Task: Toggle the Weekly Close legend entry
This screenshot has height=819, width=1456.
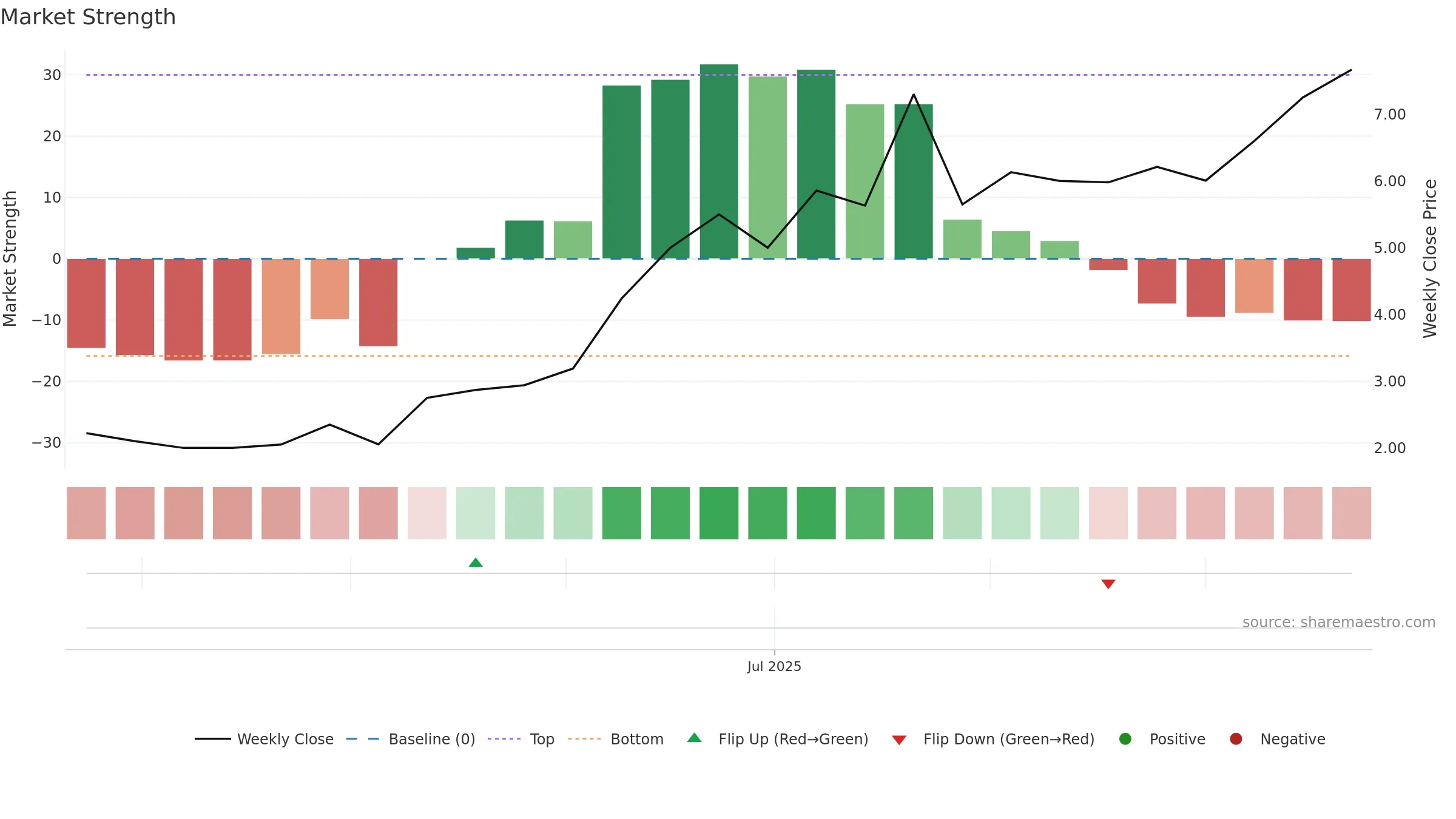Action: point(264,739)
